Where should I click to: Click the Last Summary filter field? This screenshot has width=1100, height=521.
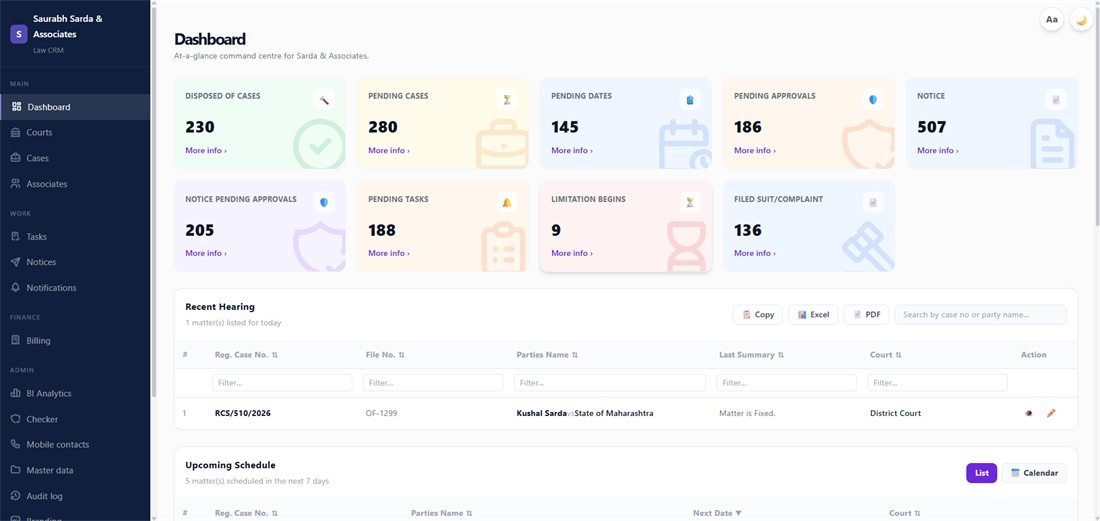786,383
